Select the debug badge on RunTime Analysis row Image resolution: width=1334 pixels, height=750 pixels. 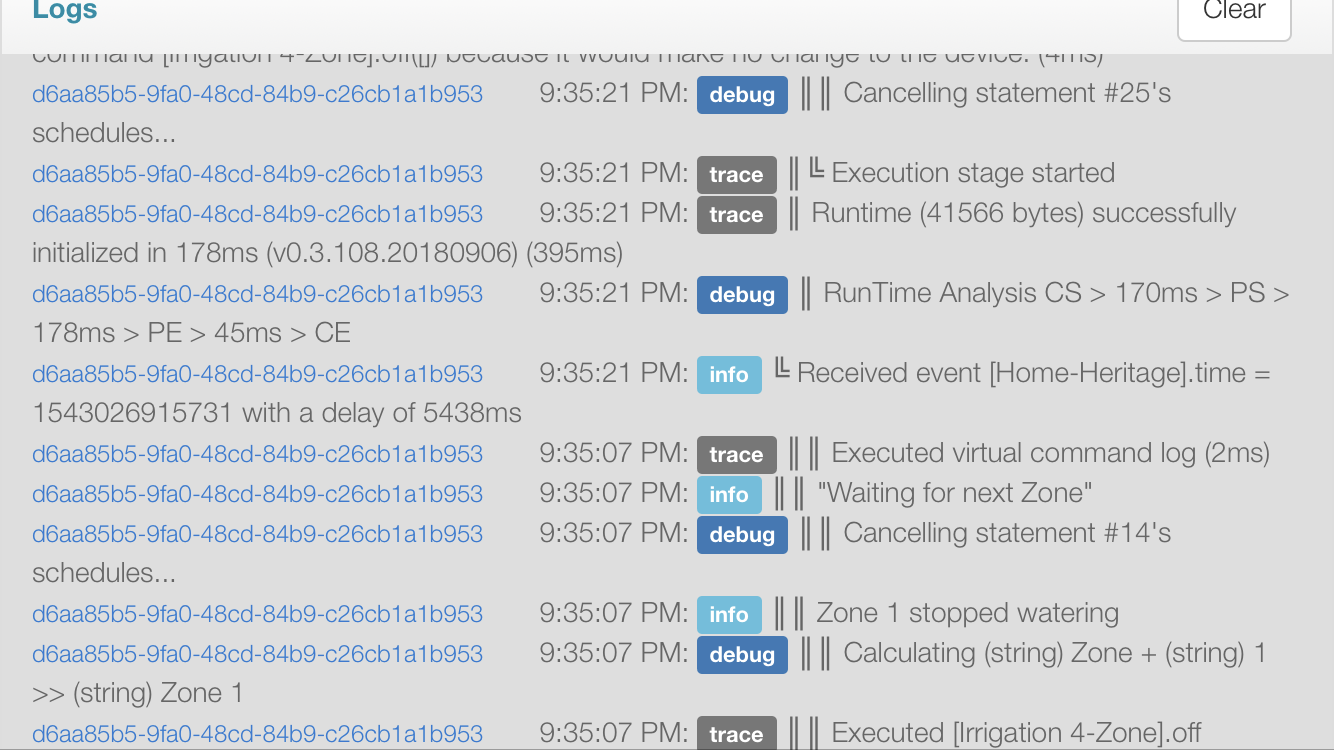[x=742, y=295]
